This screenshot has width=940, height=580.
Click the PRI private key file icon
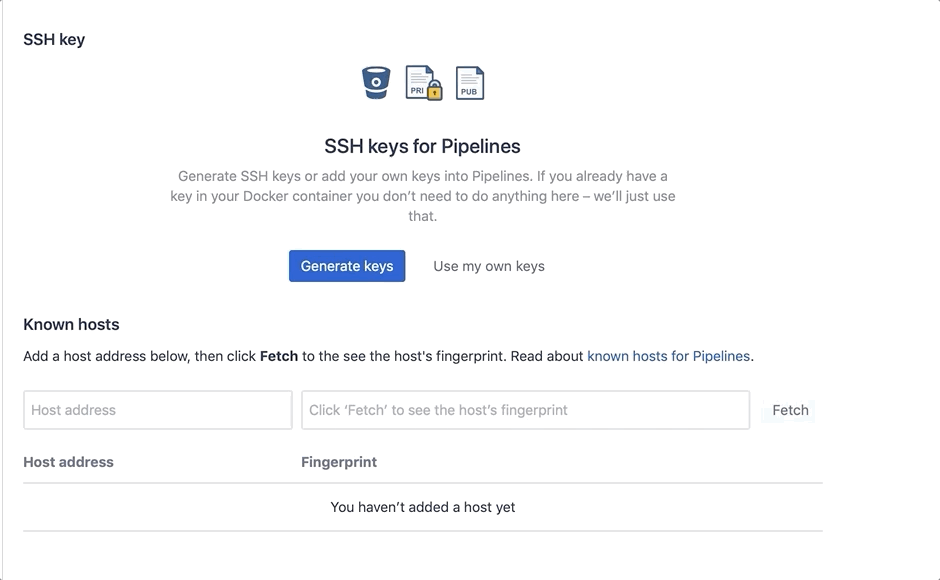(420, 82)
